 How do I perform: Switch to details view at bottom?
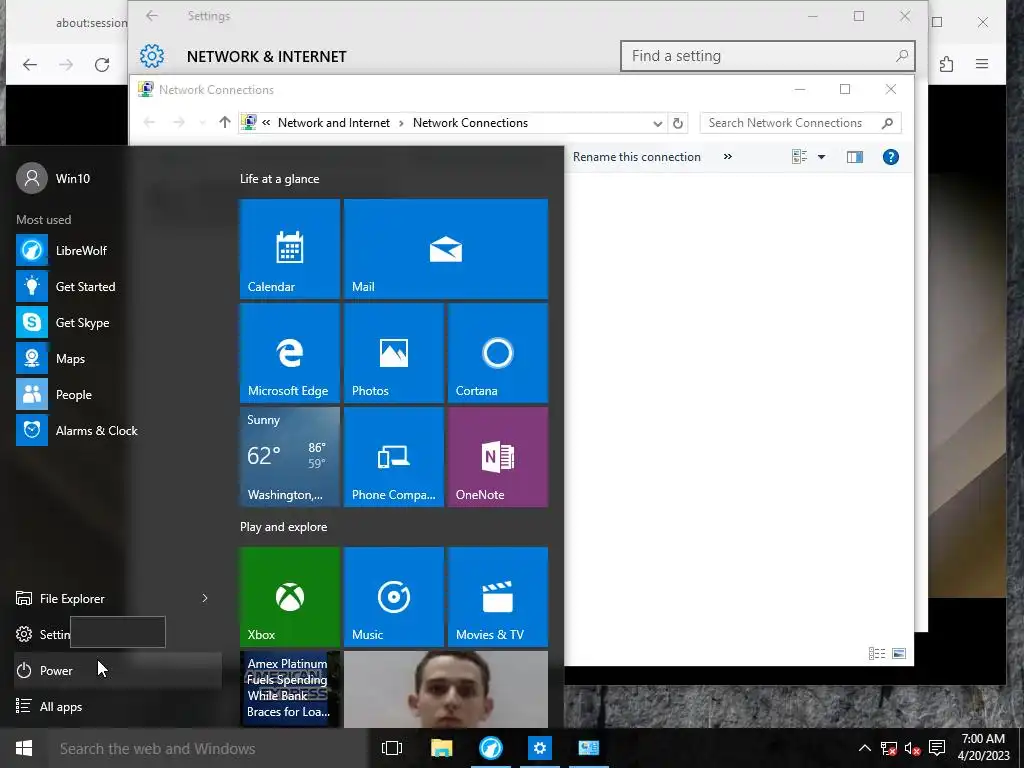click(x=877, y=653)
